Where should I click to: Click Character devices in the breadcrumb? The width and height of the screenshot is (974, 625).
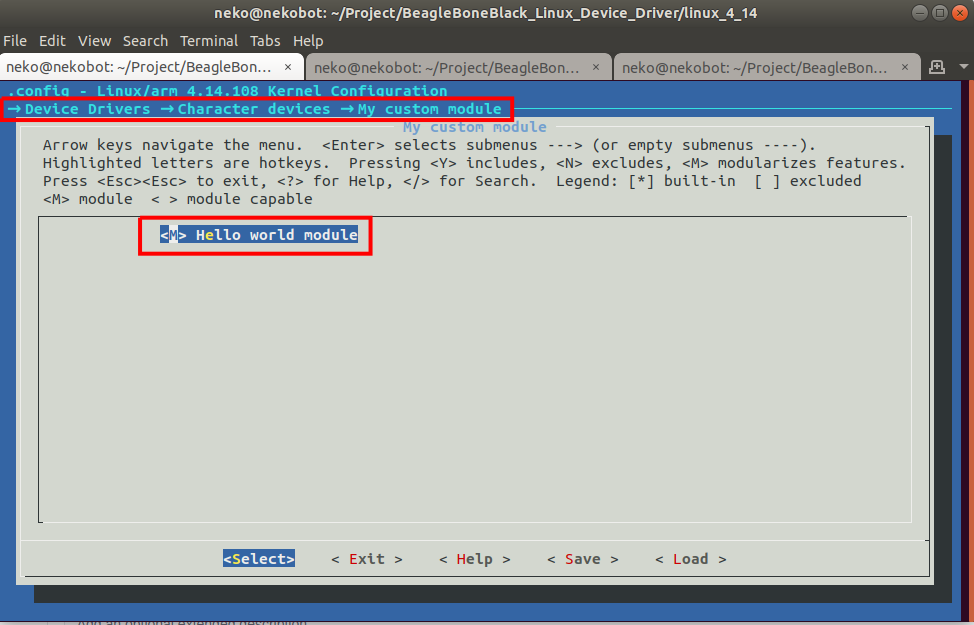[254, 109]
